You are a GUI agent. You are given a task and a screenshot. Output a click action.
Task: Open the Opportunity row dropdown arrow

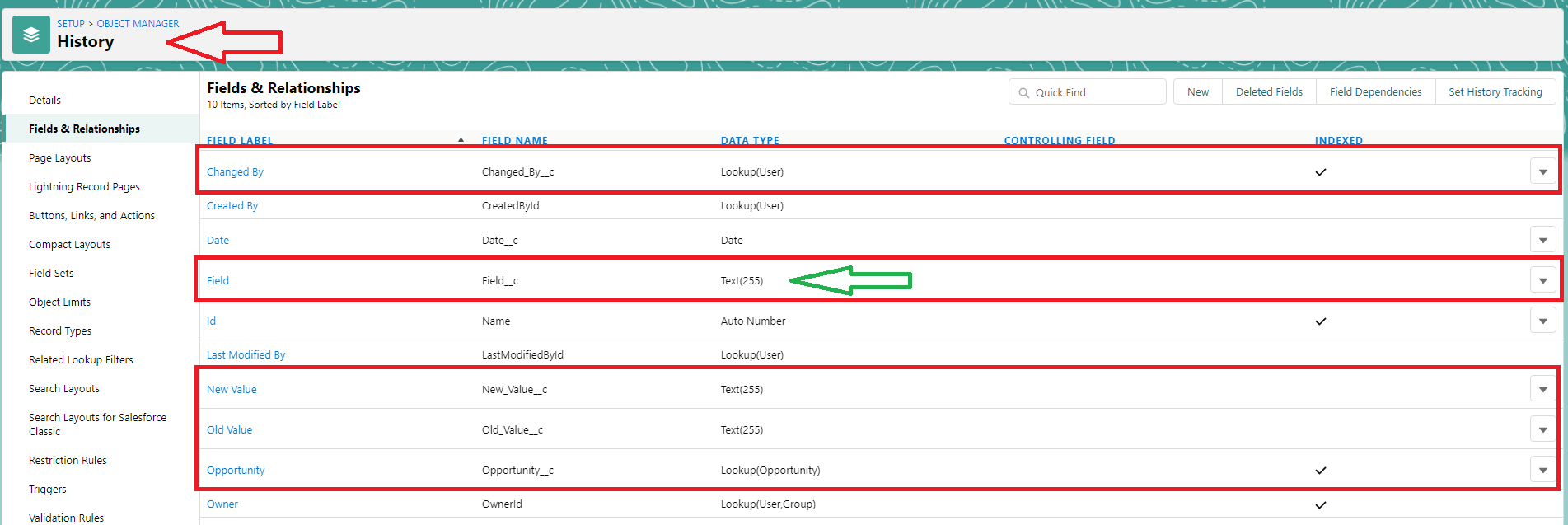click(x=1542, y=471)
